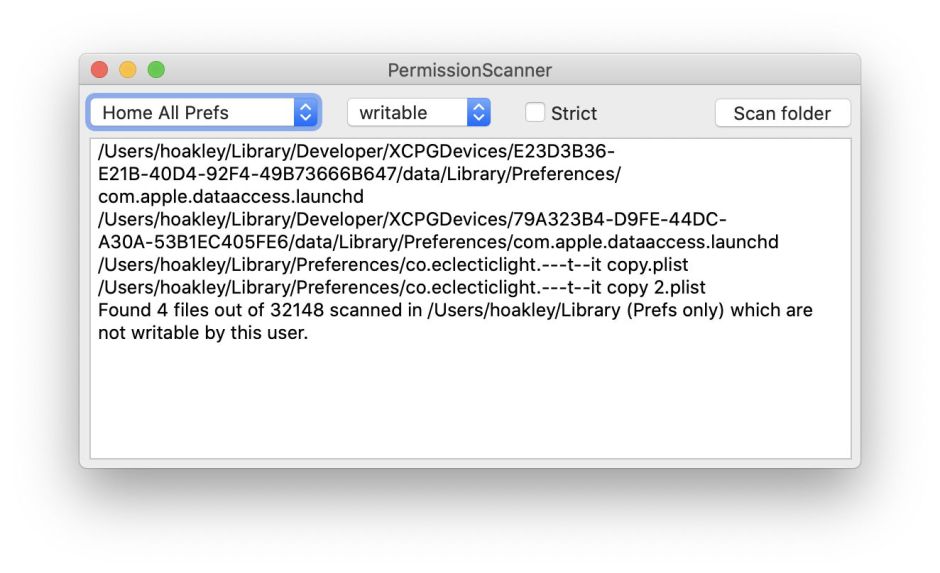Click the path line containing XCPGDevices/79A323B4
The width and height of the screenshot is (940, 573).
click(412, 220)
